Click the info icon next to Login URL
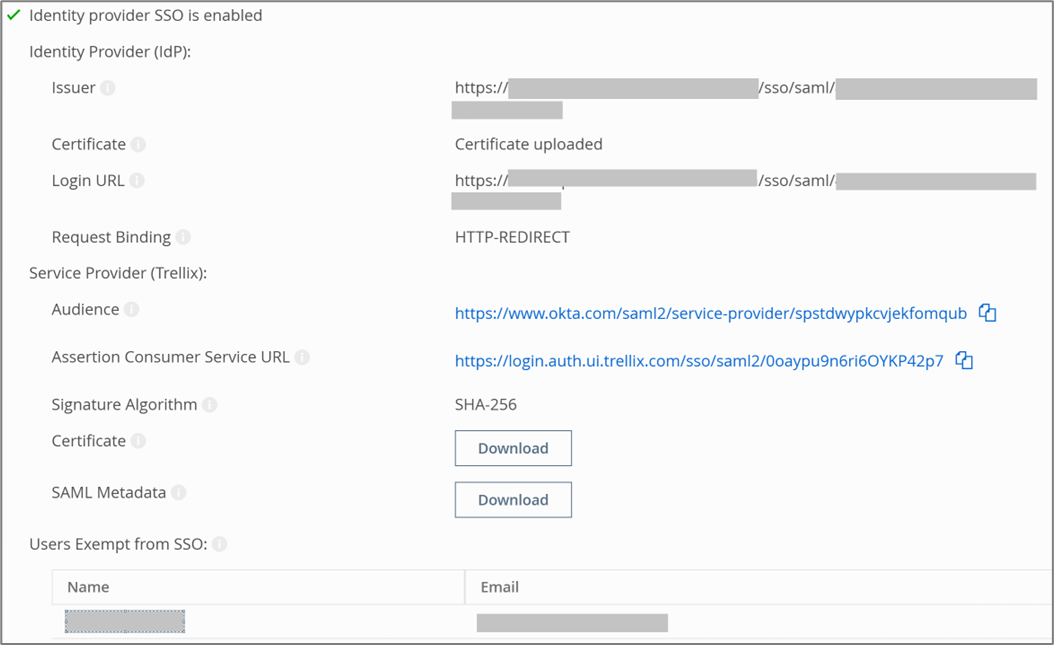The width and height of the screenshot is (1054, 645). (137, 181)
